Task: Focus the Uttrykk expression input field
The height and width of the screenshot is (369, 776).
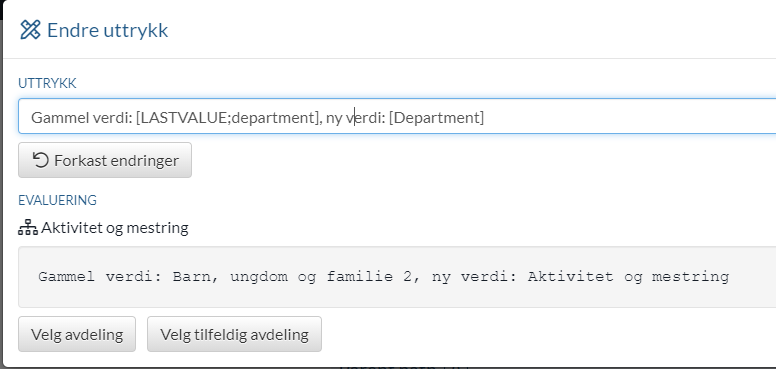Action: tap(397, 116)
